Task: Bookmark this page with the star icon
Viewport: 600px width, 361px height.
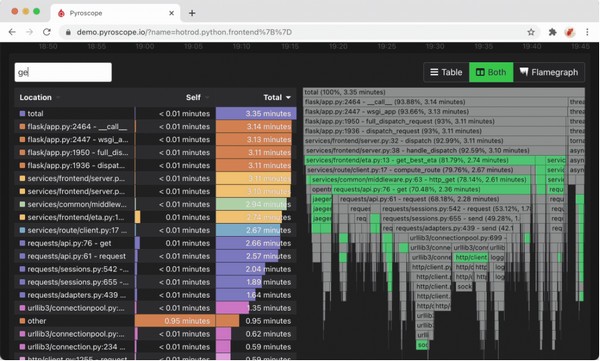Action: [531, 32]
